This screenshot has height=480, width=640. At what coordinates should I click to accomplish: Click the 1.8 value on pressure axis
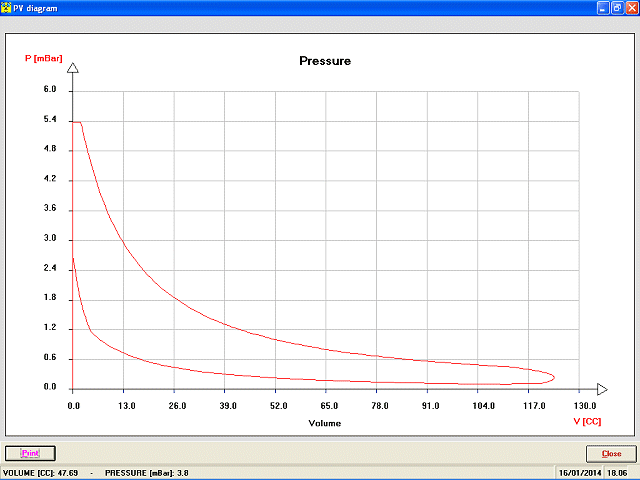(50, 298)
